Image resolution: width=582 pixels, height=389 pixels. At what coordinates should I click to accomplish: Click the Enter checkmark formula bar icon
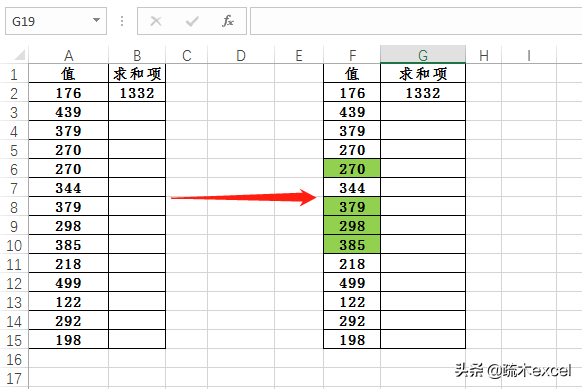tap(192, 21)
